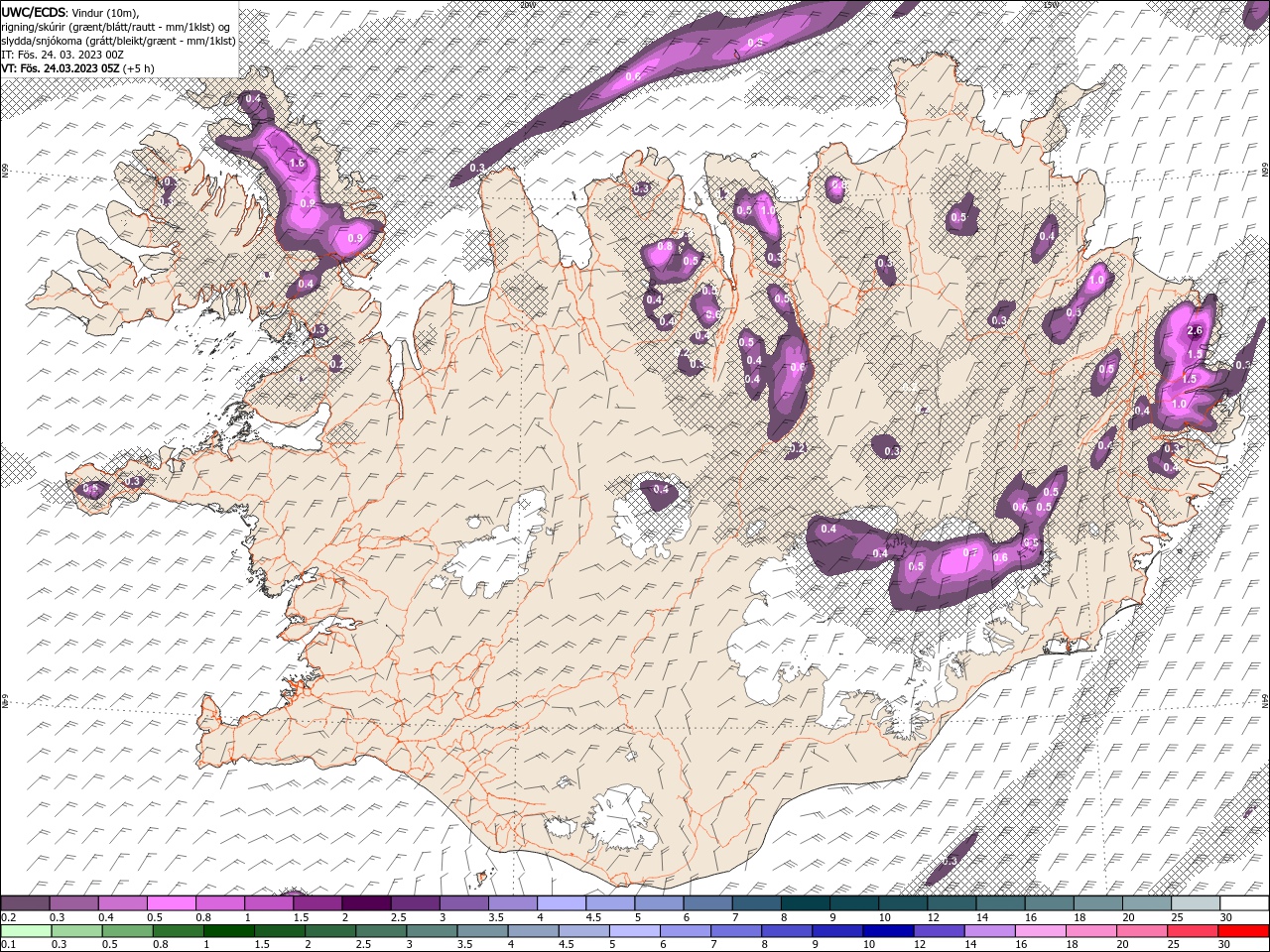1270x952 pixels.
Task: Click the dark mauve 0.2 swatch in upper legend
Action: tap(25, 903)
